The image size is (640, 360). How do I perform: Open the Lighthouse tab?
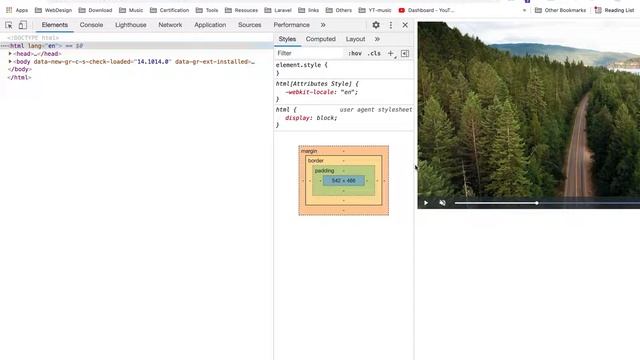131,25
